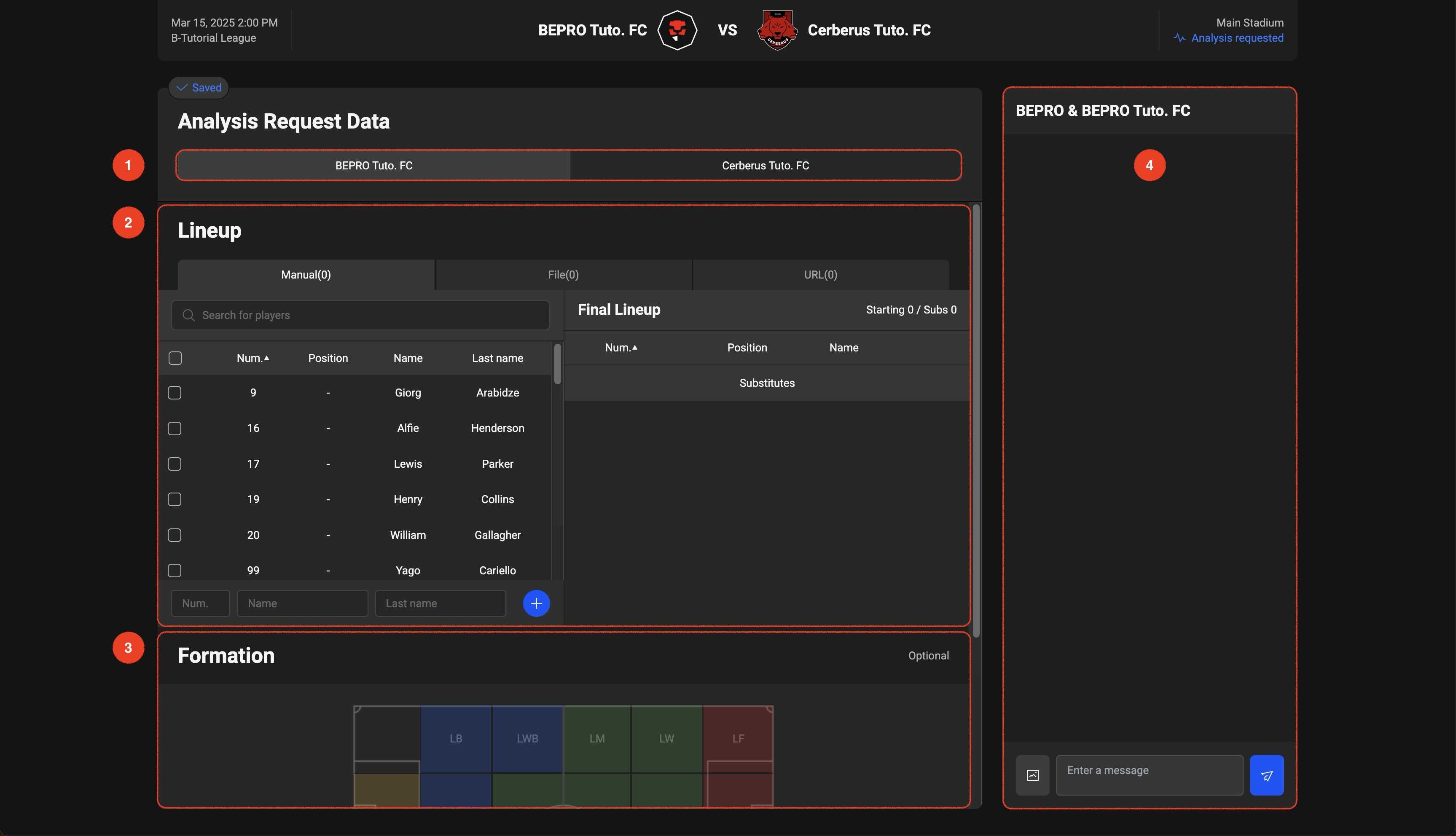Select the Cerberus Tuto. FC team tab
The height and width of the screenshot is (836, 1456).
(765, 165)
